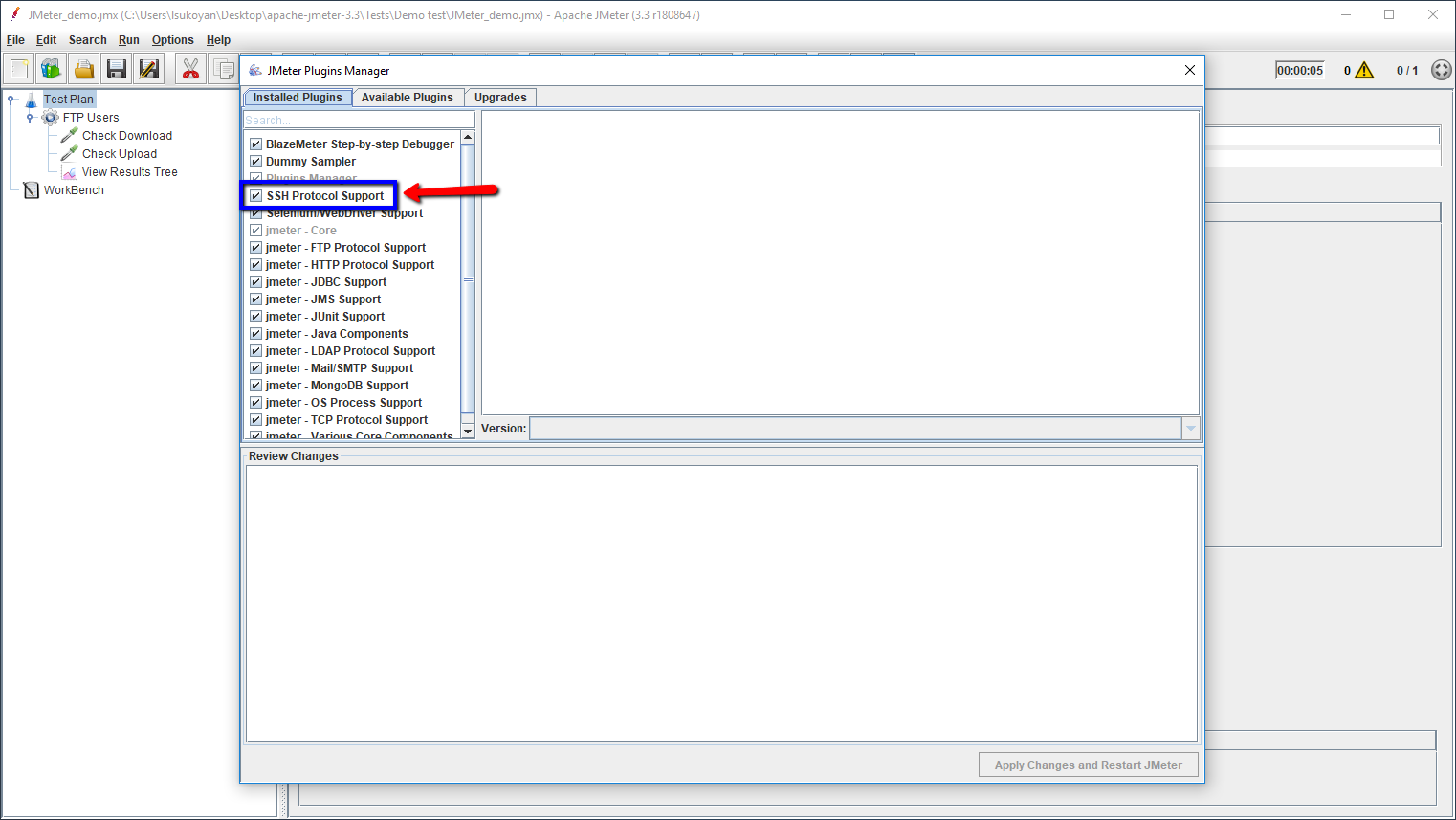Click the Save As pencil-disk icon
Image resolution: width=1456 pixels, height=820 pixels.
point(149,69)
